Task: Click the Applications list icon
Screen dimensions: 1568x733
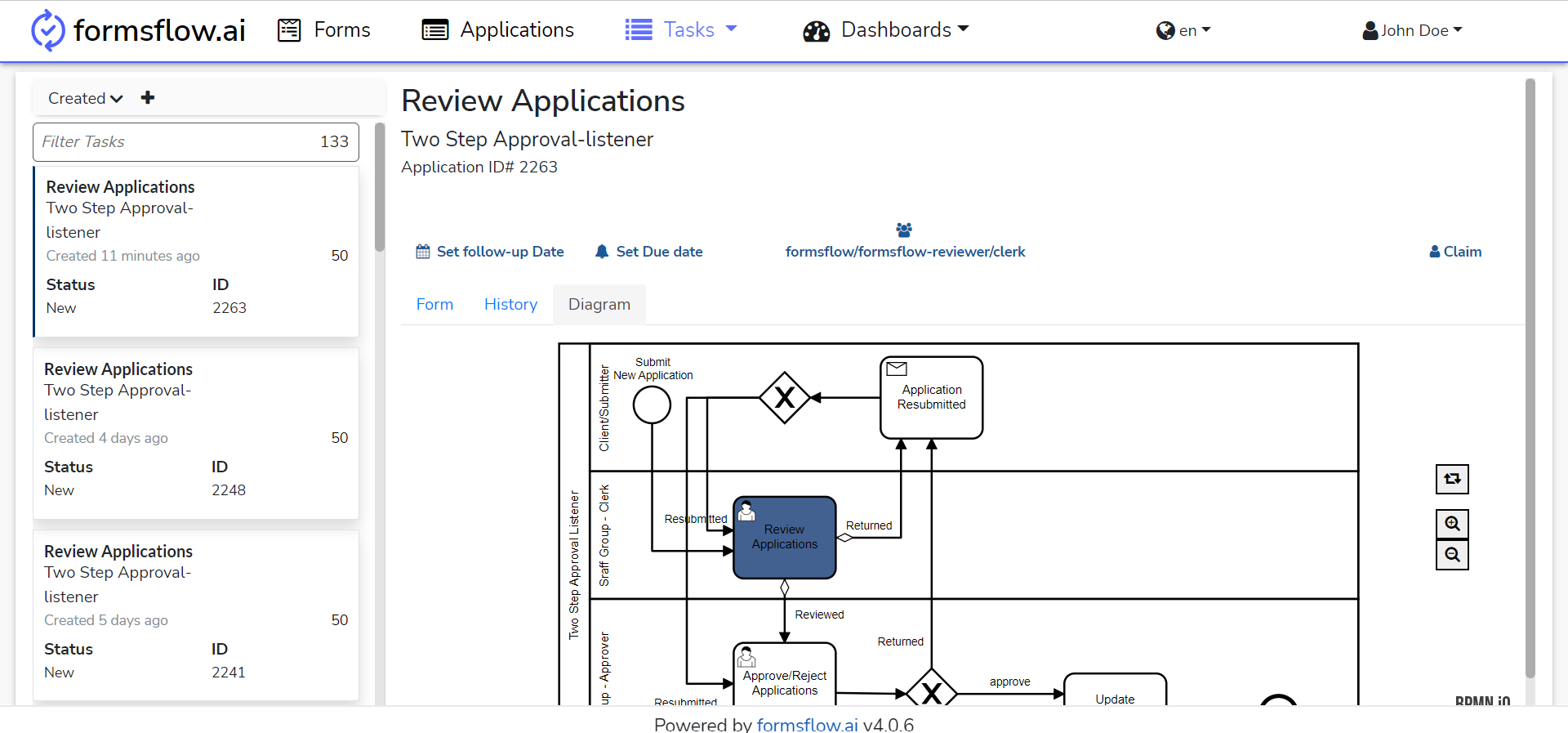Action: pos(434,30)
